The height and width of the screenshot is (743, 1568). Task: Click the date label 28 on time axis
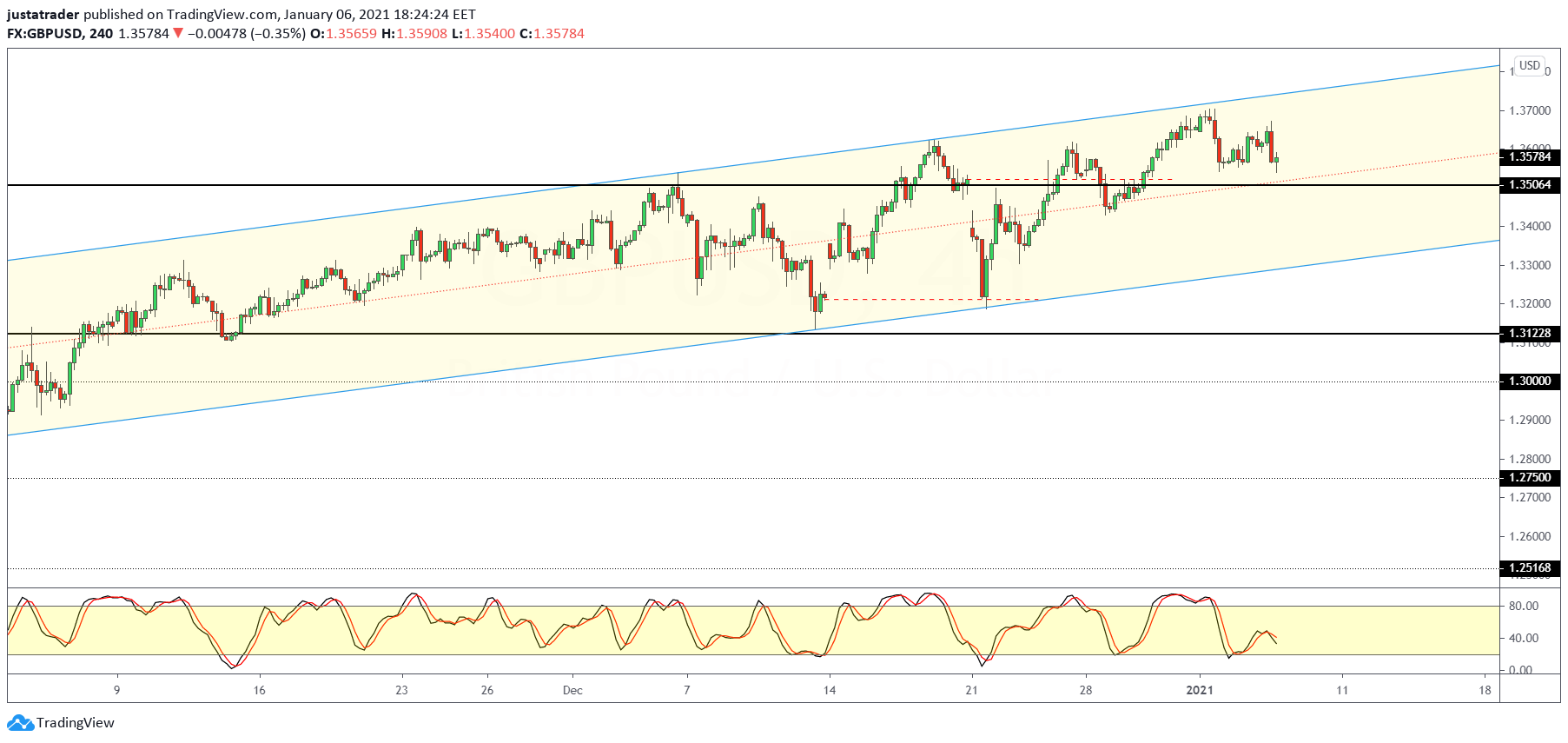pos(1086,691)
